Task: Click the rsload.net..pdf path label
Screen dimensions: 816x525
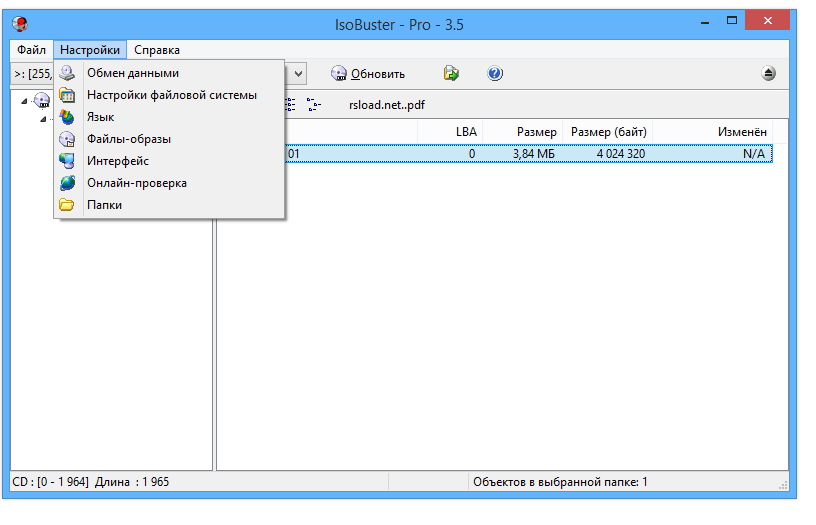Action: click(x=387, y=105)
